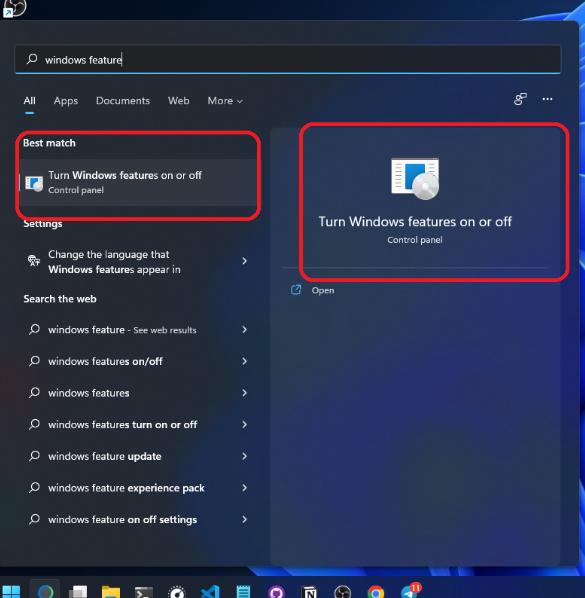
Task: Open the Terminal icon on the taskbar
Action: [144, 592]
